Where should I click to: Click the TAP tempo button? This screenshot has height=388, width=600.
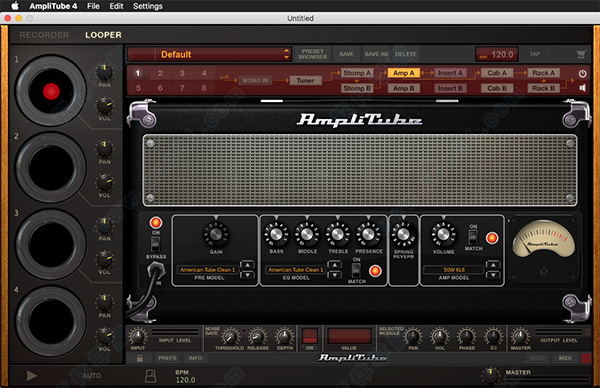pos(535,54)
